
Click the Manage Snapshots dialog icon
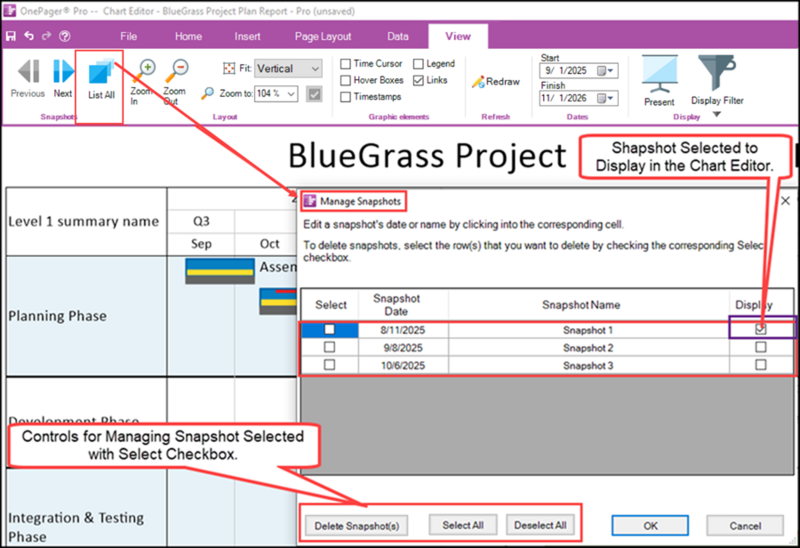click(x=310, y=201)
